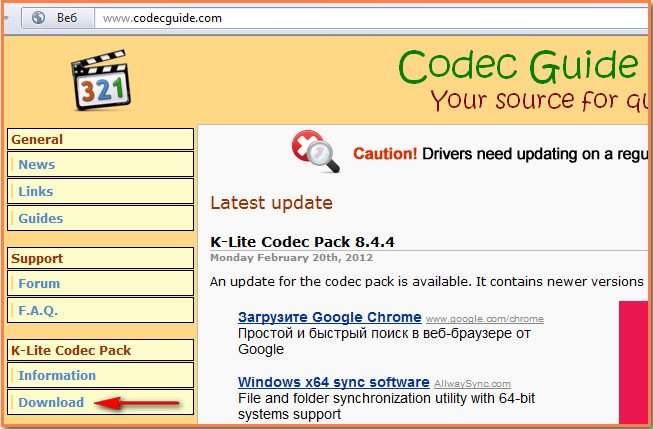
Task: Click the red X magnifier caution icon
Action: 315,152
